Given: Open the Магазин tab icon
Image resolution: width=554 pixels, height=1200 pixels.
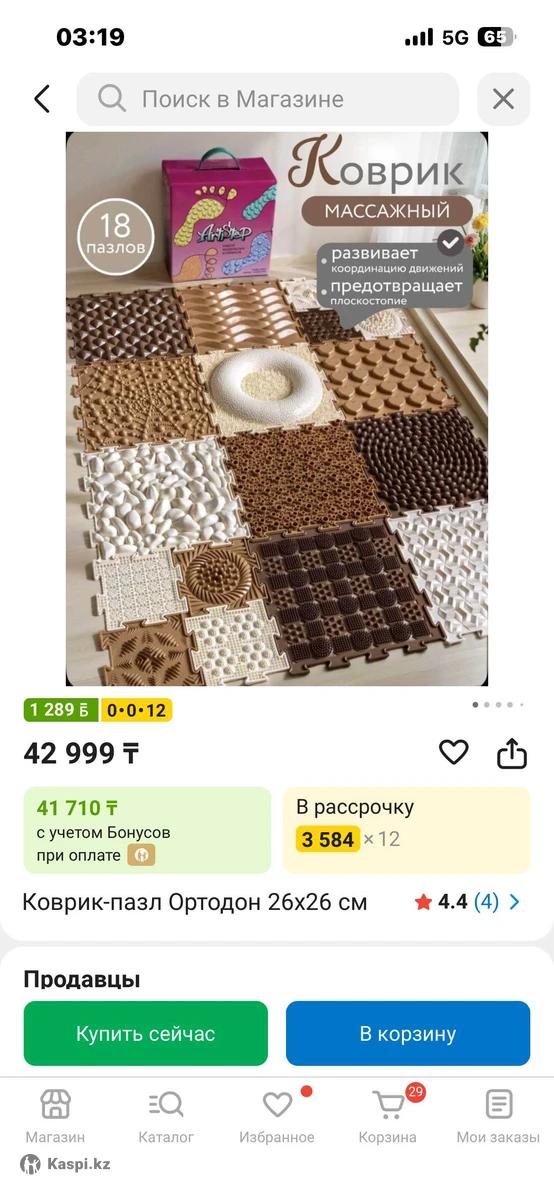Looking at the screenshot, I should click(x=55, y=1104).
